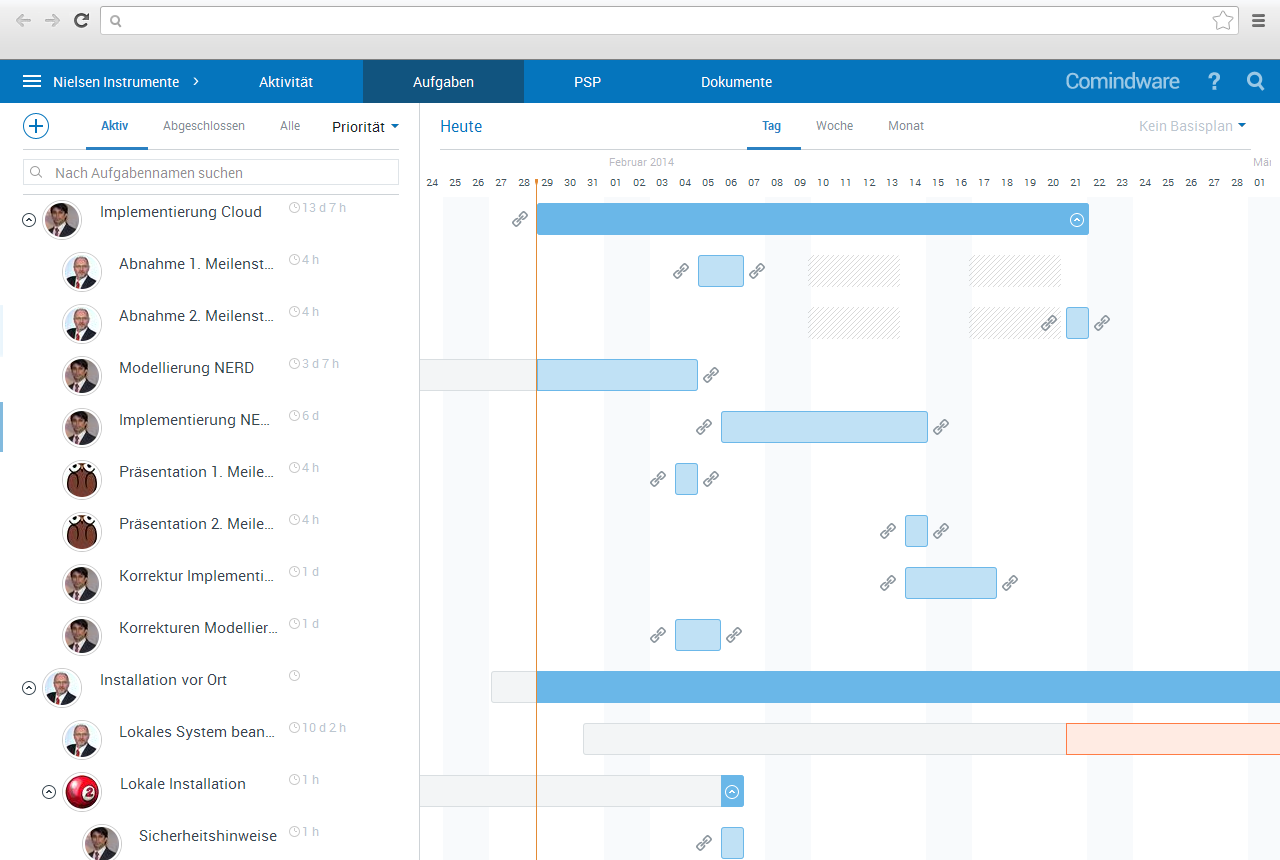The height and width of the screenshot is (860, 1280).
Task: Click link icon right of Implementierung NE… bar
Action: tap(941, 427)
